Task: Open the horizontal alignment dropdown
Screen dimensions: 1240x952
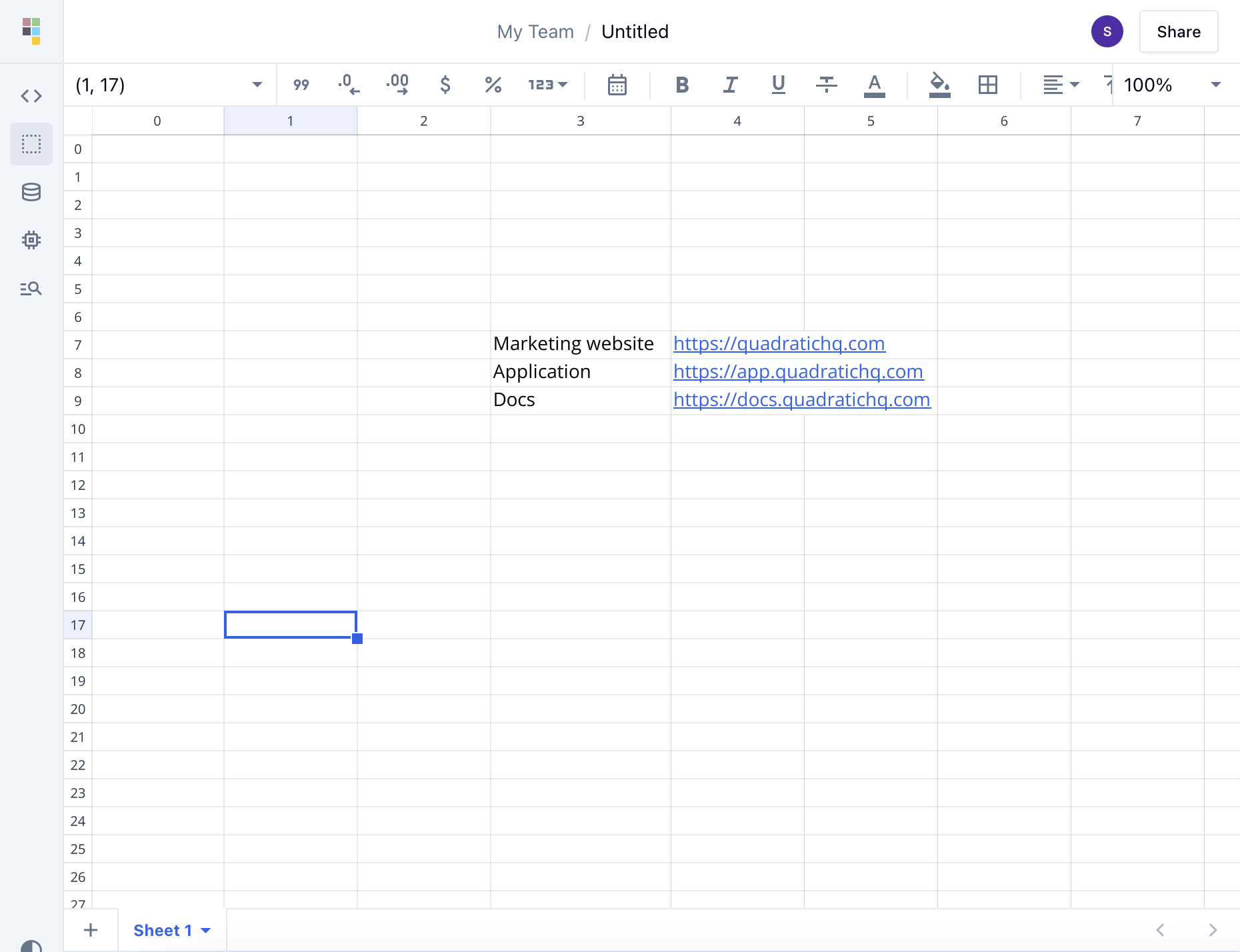Action: coord(1061,85)
